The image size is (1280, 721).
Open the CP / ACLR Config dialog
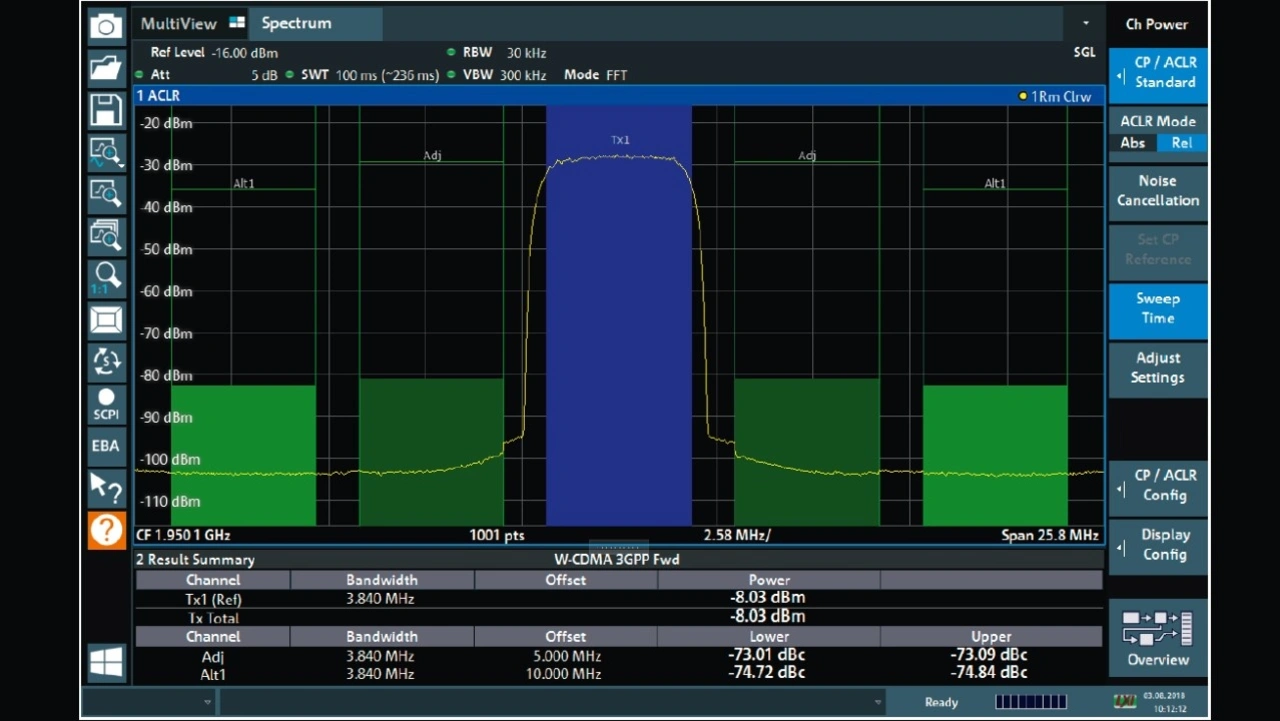(x=1158, y=486)
